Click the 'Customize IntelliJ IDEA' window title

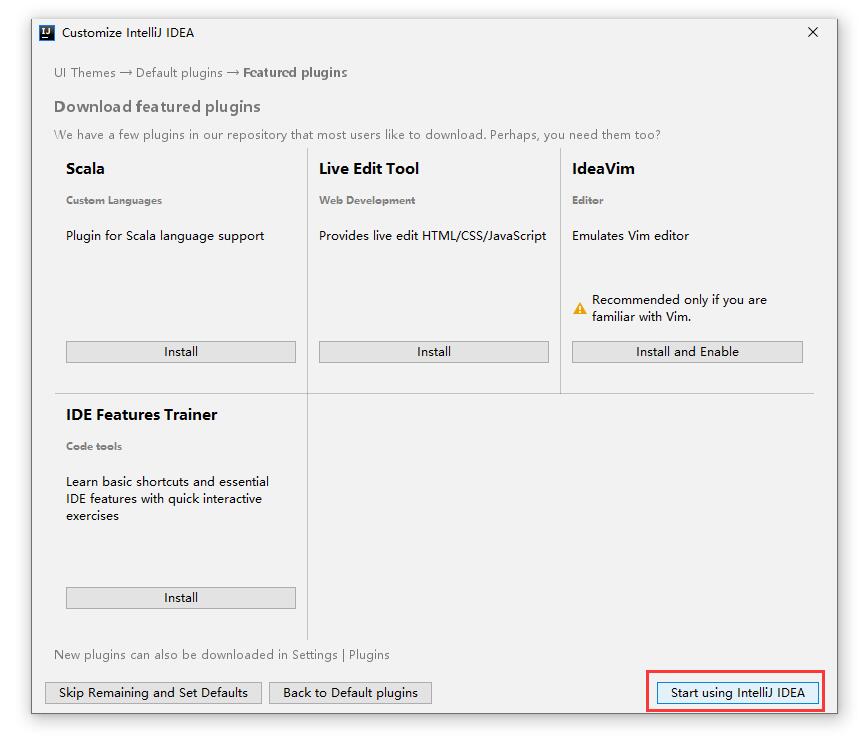[x=128, y=33]
